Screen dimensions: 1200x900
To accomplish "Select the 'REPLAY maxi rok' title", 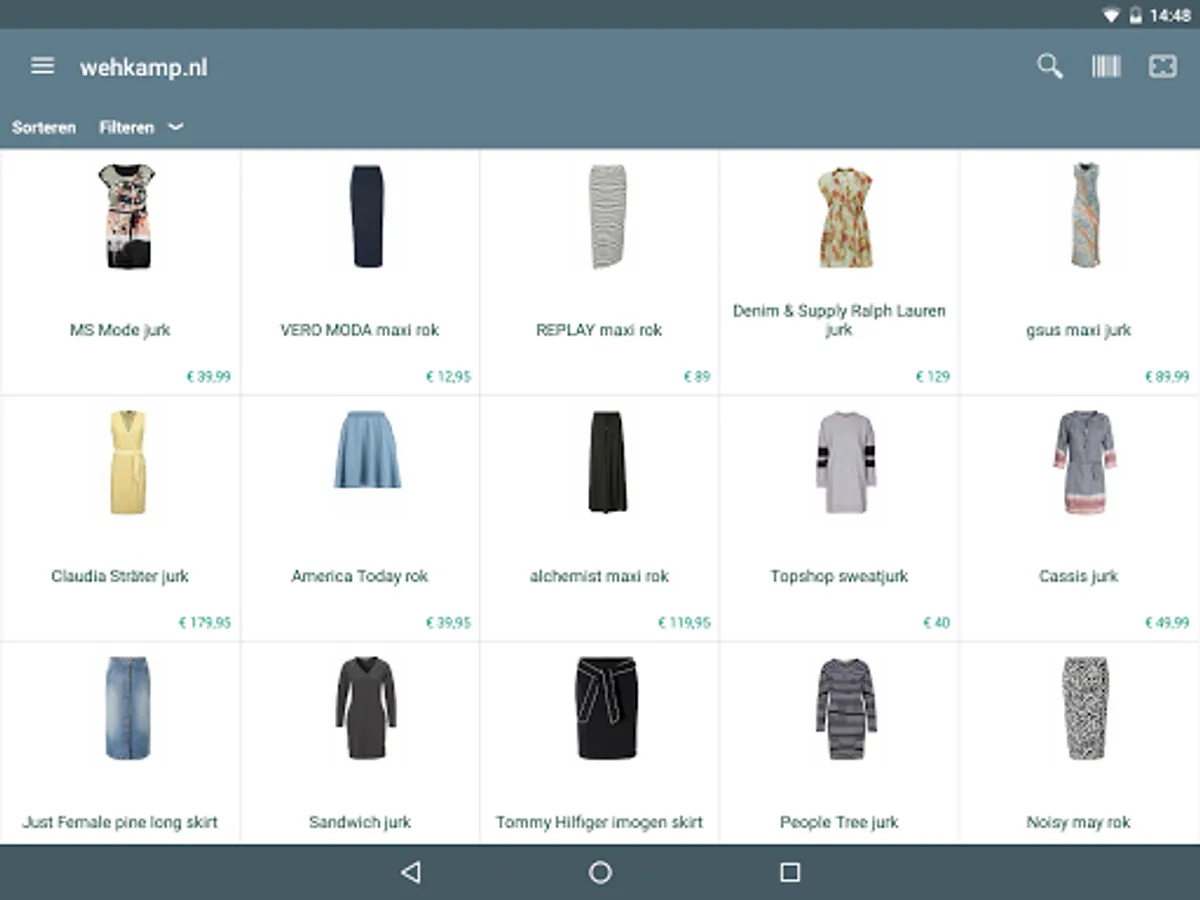I will [599, 330].
